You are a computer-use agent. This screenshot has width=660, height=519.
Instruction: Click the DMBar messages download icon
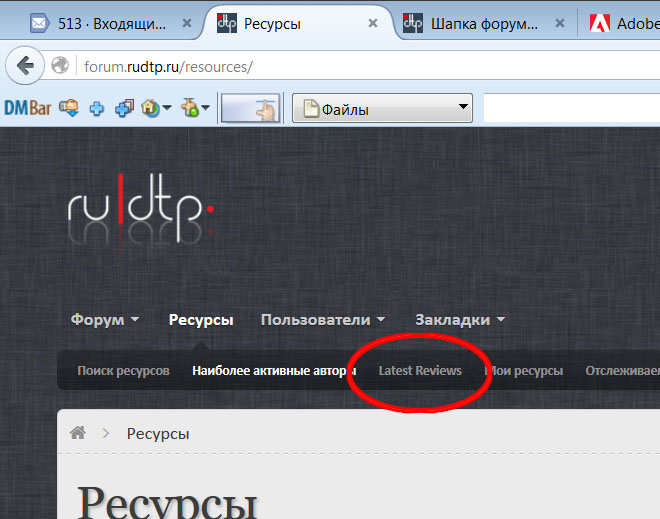69,108
